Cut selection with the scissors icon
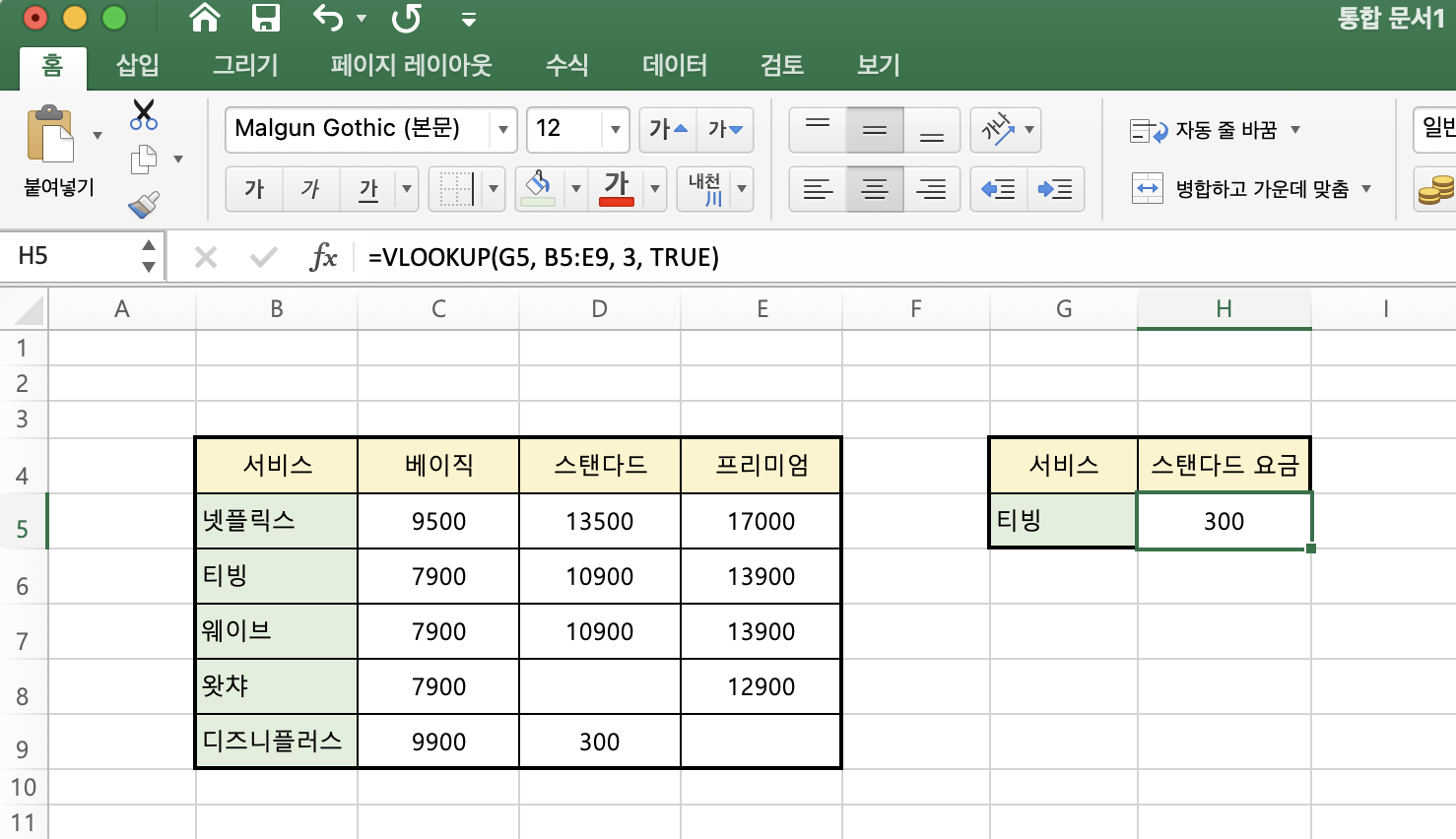 click(x=144, y=114)
